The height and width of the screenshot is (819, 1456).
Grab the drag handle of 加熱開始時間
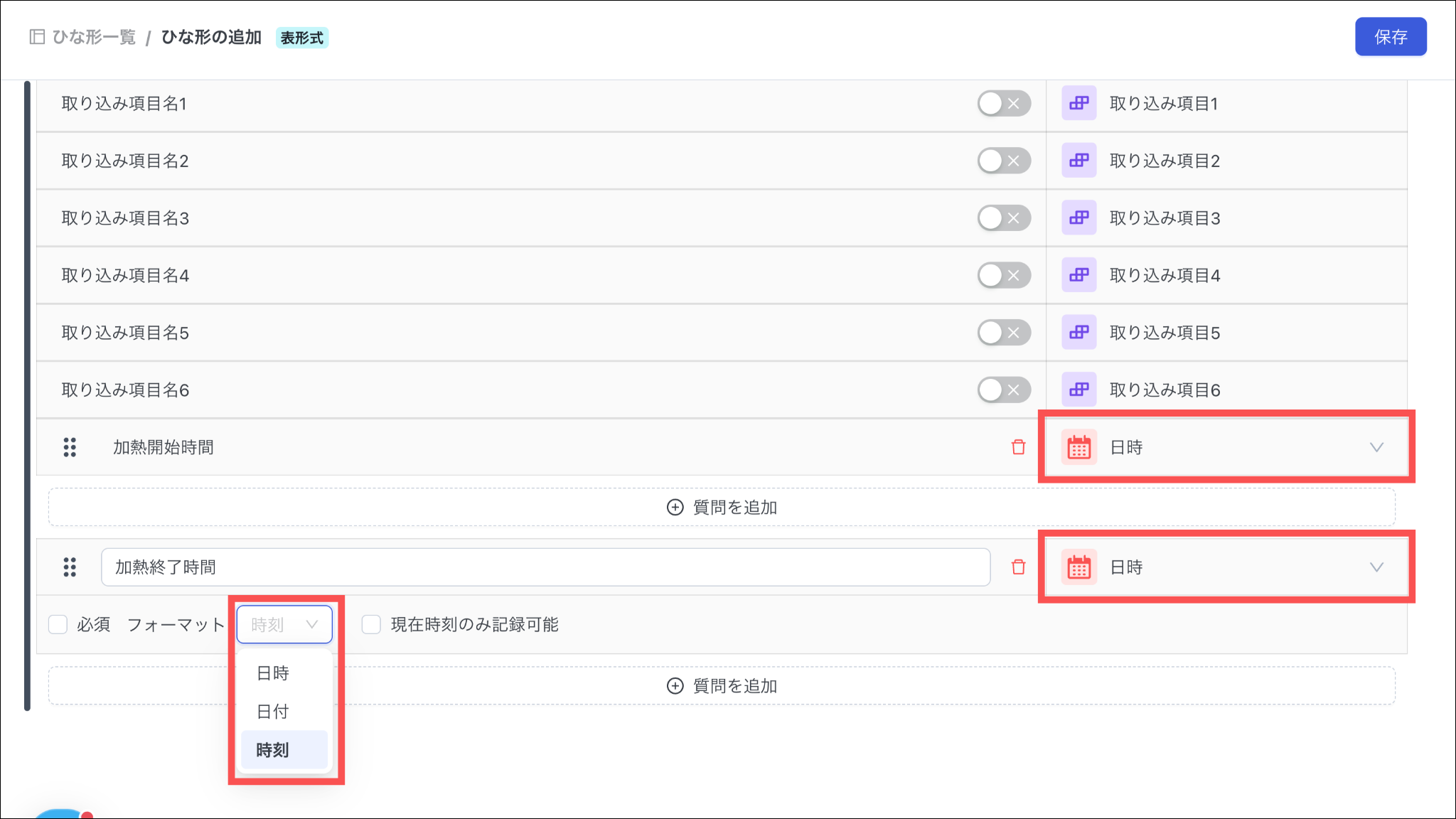[x=70, y=447]
